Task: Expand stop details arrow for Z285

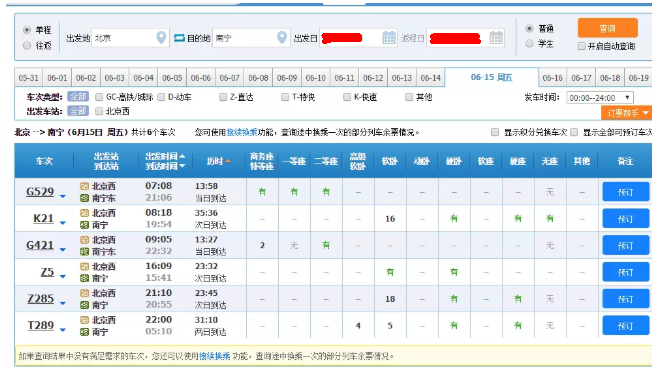Action: [x=63, y=303]
